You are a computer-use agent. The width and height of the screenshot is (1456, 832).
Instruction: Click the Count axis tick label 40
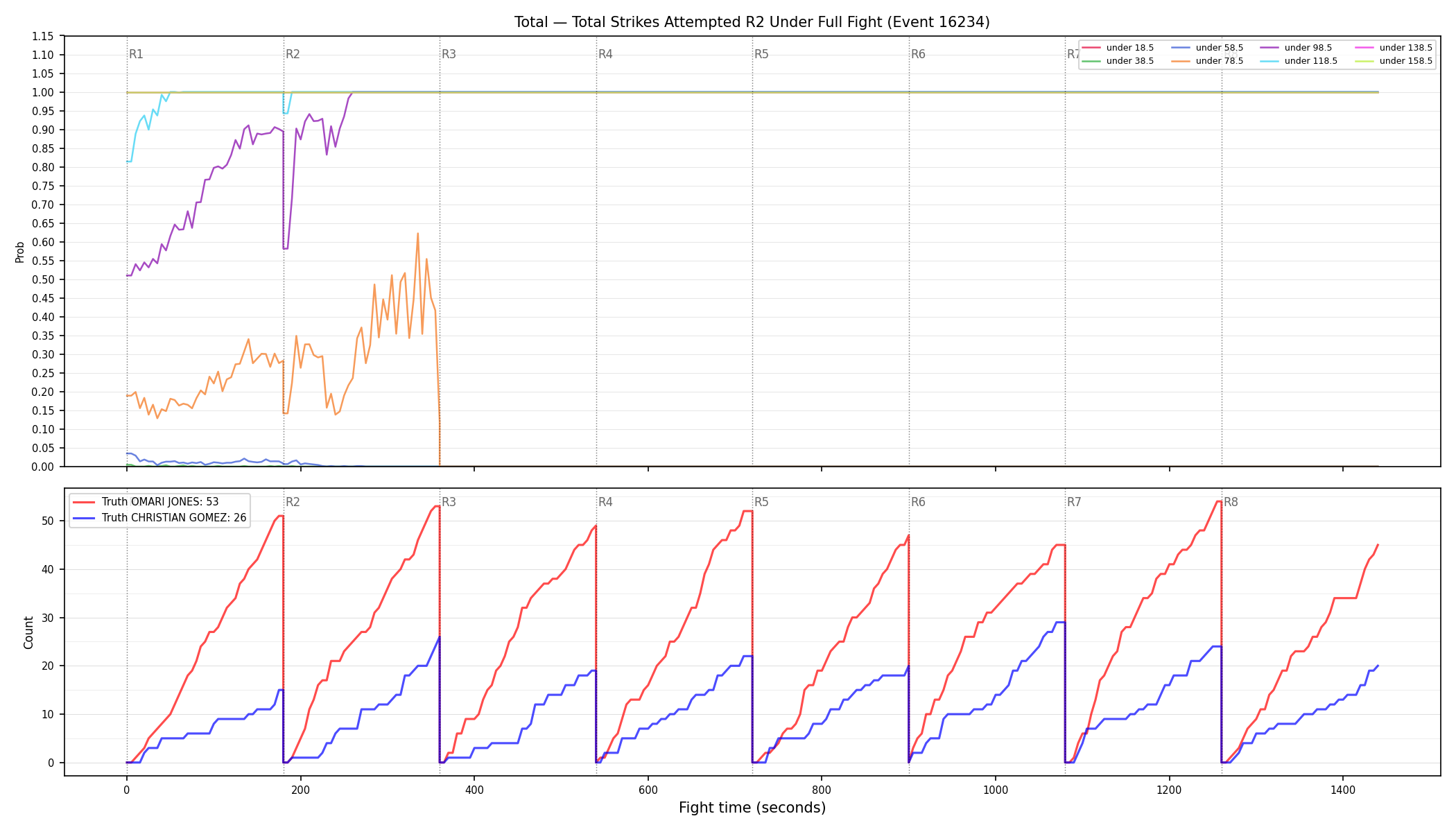pos(49,569)
